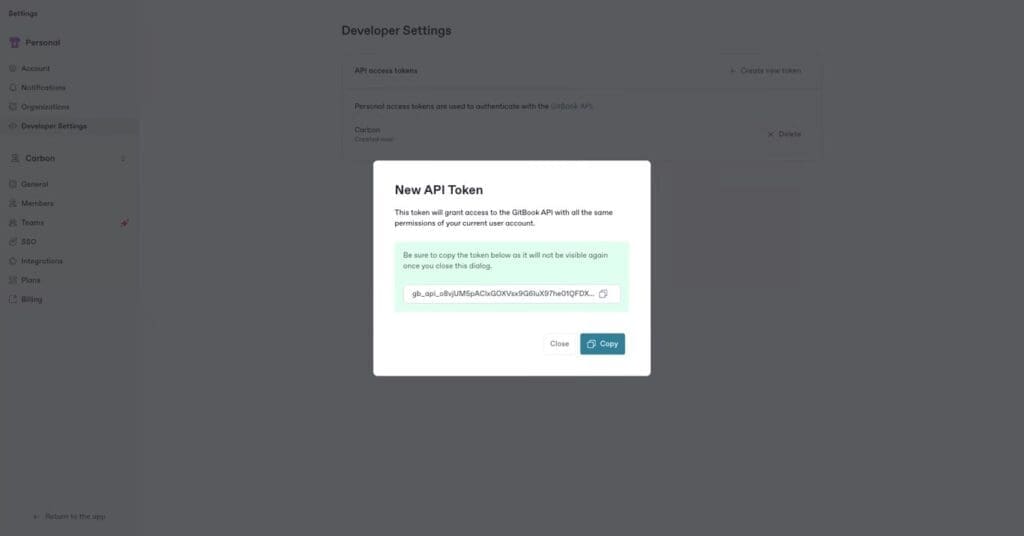Expand the Carbon organization switcher
Image resolution: width=1024 pixels, height=536 pixels.
pyautogui.click(x=123, y=159)
